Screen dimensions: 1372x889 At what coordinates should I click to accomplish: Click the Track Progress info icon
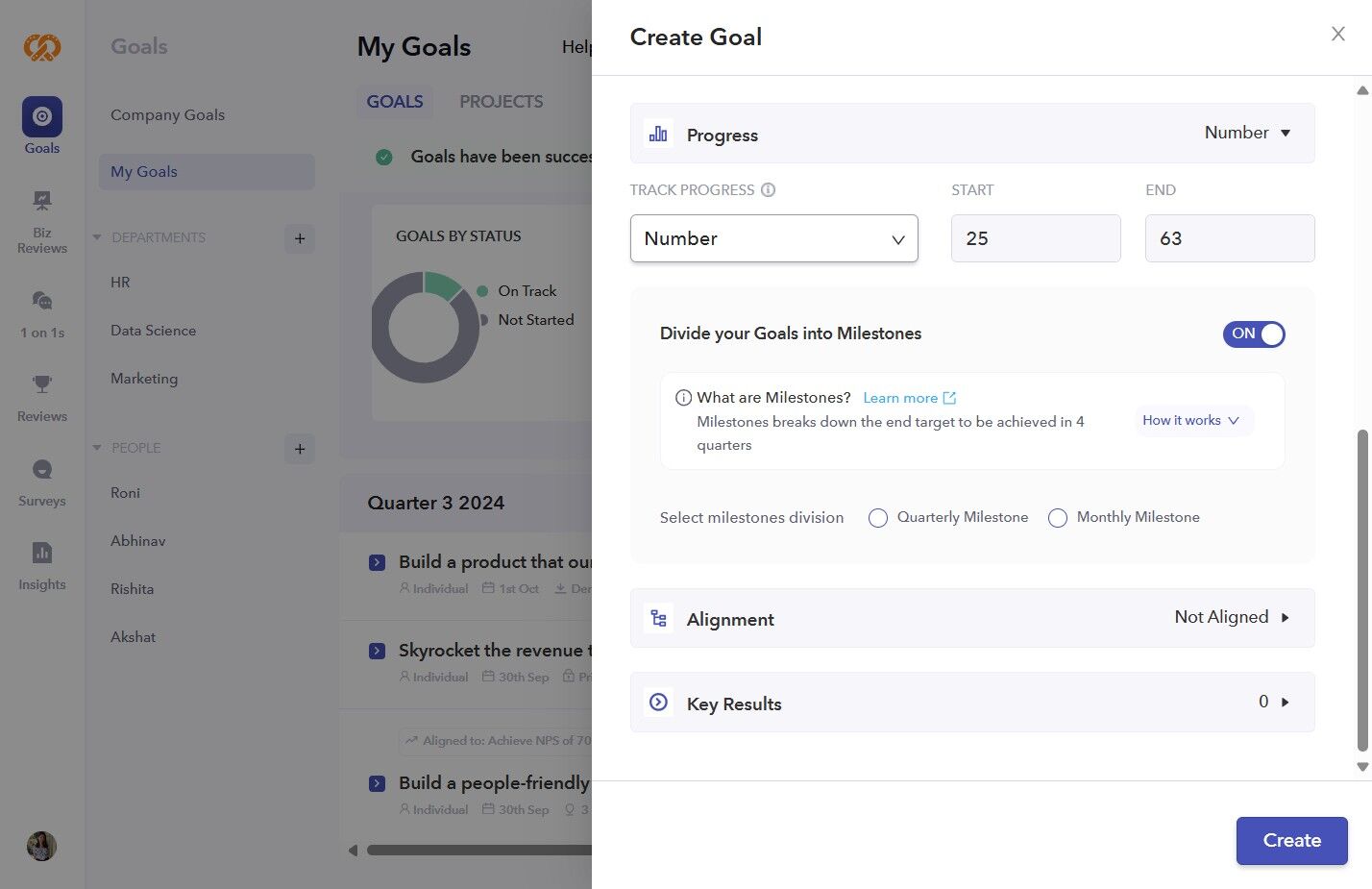coord(768,190)
